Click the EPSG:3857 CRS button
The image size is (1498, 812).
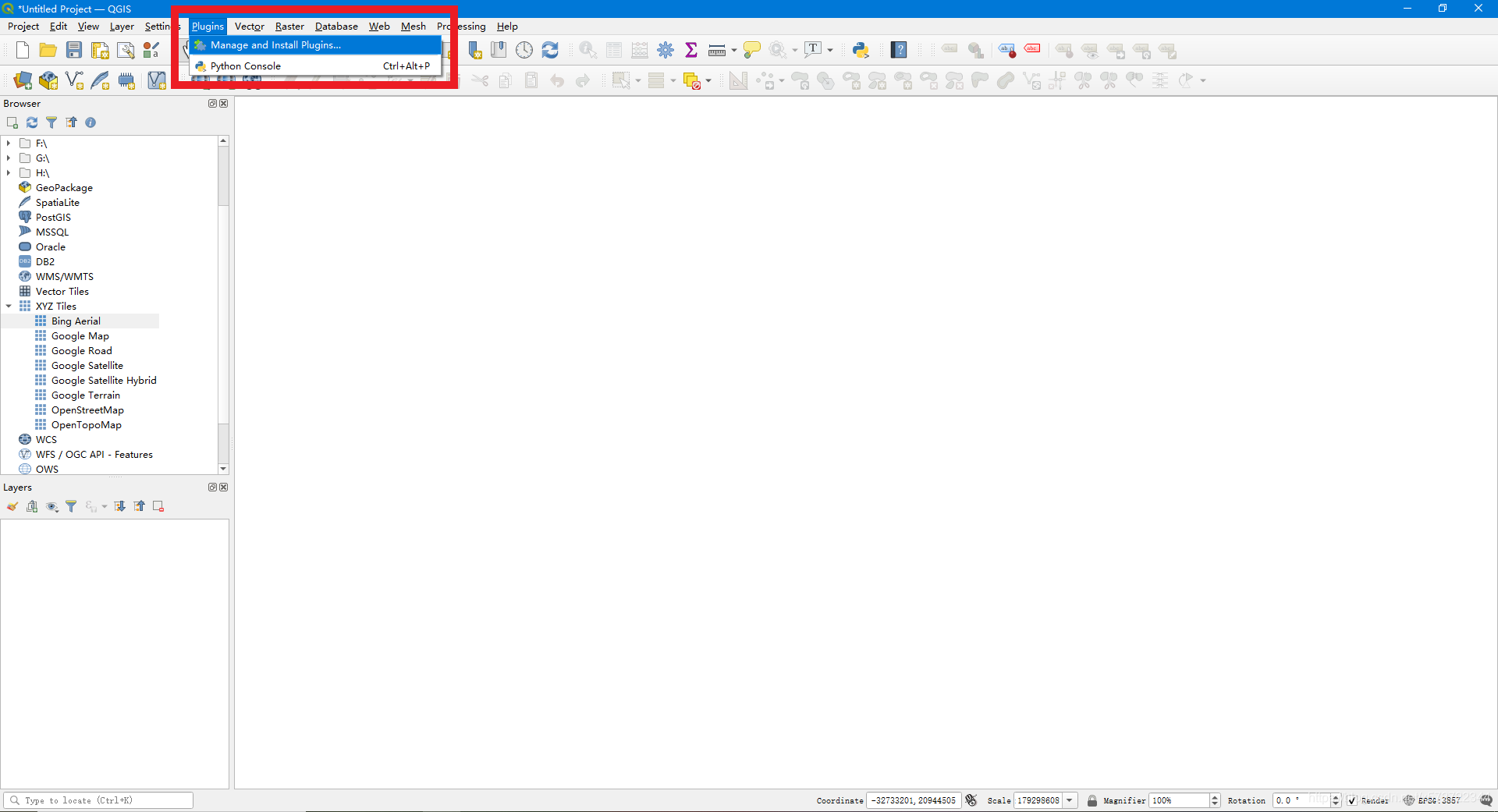[1432, 800]
